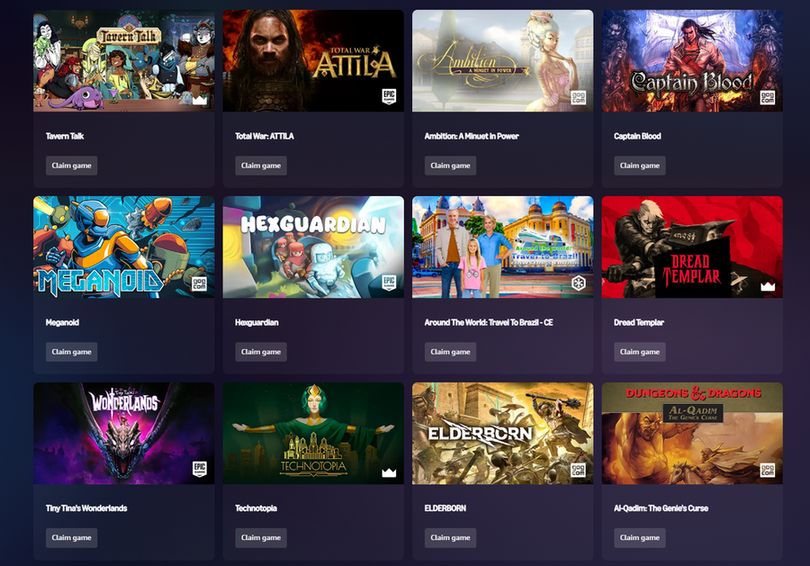The image size is (810, 566).
Task: Claim the Total War: ATTILA game
Action: [261, 166]
